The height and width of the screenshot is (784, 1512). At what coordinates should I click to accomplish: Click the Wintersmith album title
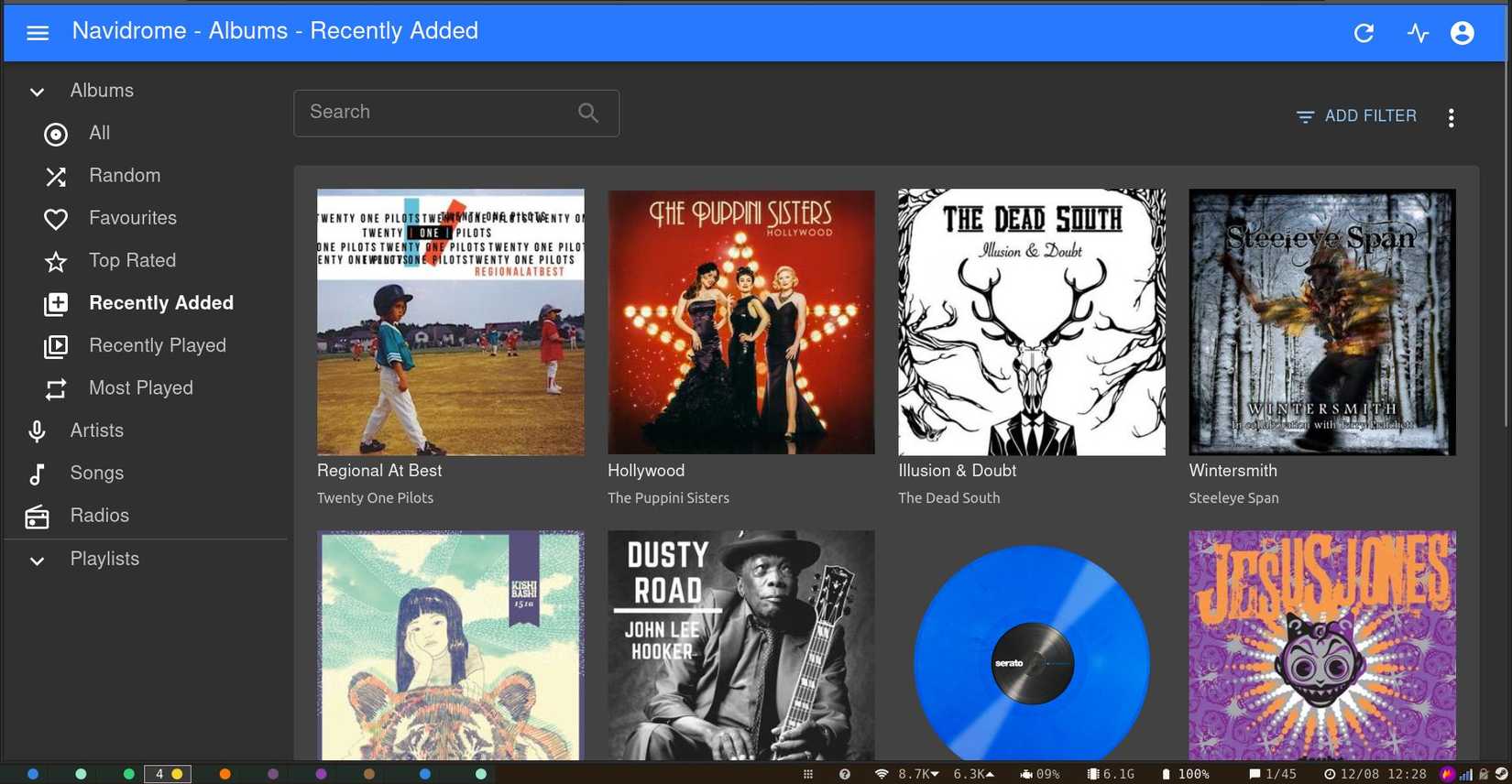(x=1233, y=471)
